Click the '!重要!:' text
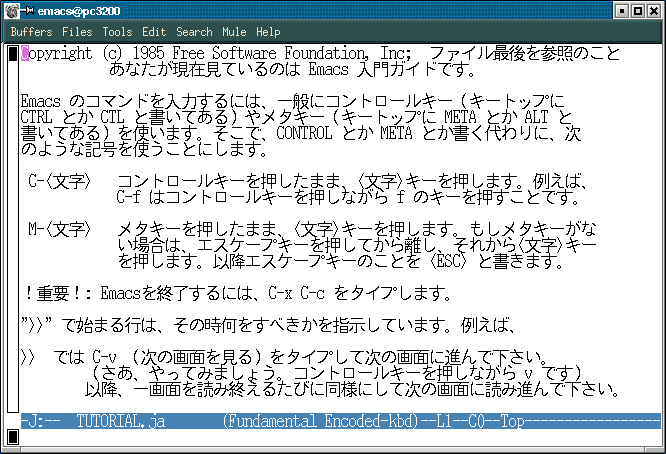Image resolution: width=666 pixels, height=454 pixels. coord(59,293)
